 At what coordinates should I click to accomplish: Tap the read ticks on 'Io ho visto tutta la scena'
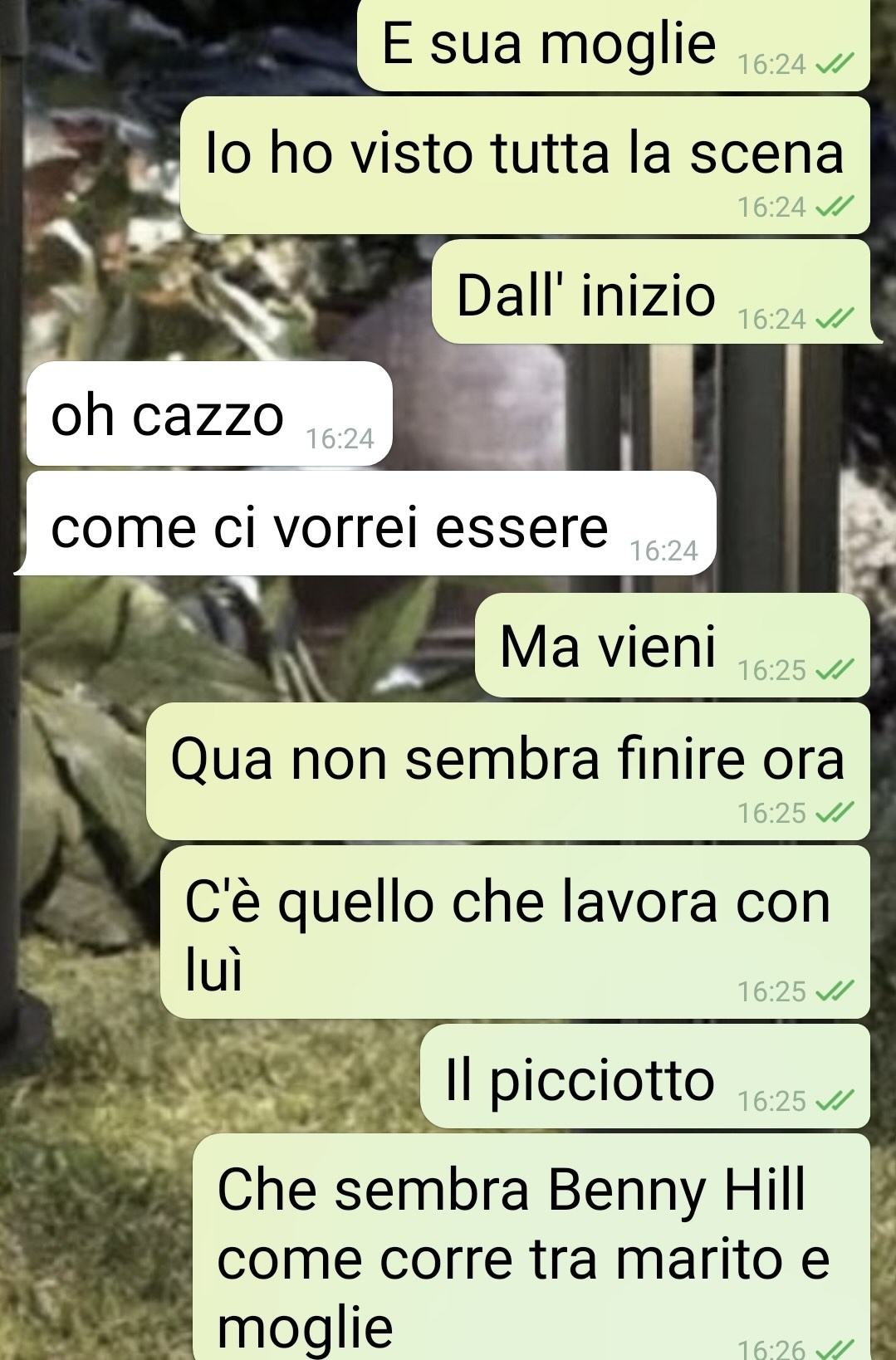(x=835, y=207)
